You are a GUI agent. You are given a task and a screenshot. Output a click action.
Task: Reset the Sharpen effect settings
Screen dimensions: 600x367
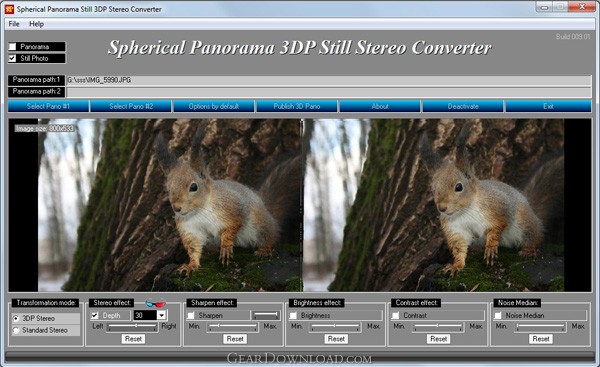point(235,339)
